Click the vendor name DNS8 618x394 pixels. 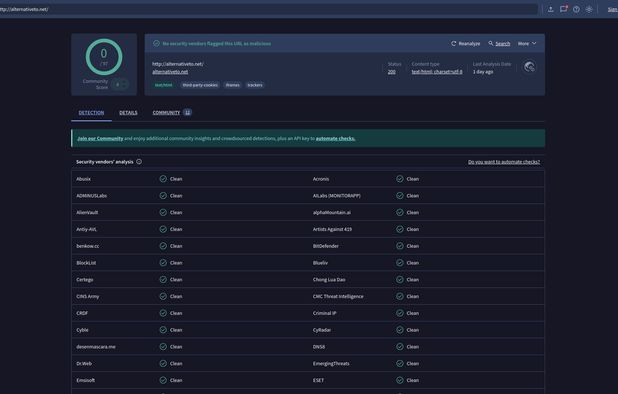(x=319, y=347)
